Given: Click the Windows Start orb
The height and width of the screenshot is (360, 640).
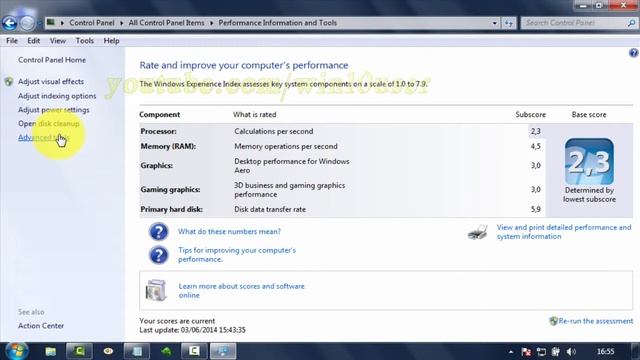Looking at the screenshot, I should tap(17, 351).
